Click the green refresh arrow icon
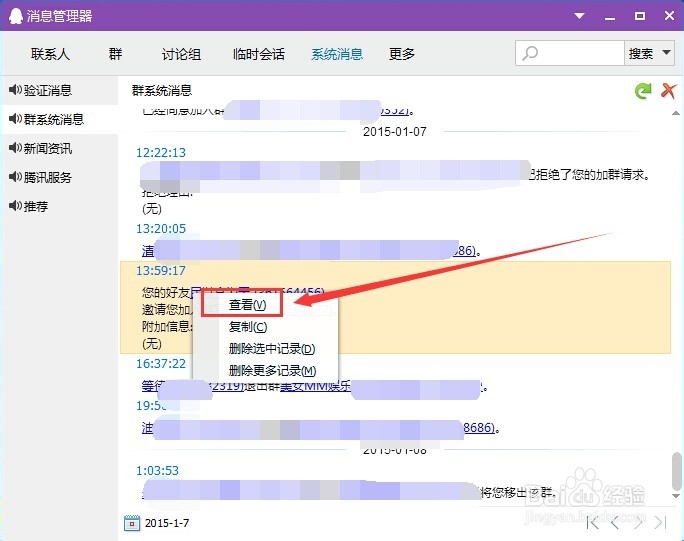Viewport: 684px width, 541px height. [x=643, y=91]
